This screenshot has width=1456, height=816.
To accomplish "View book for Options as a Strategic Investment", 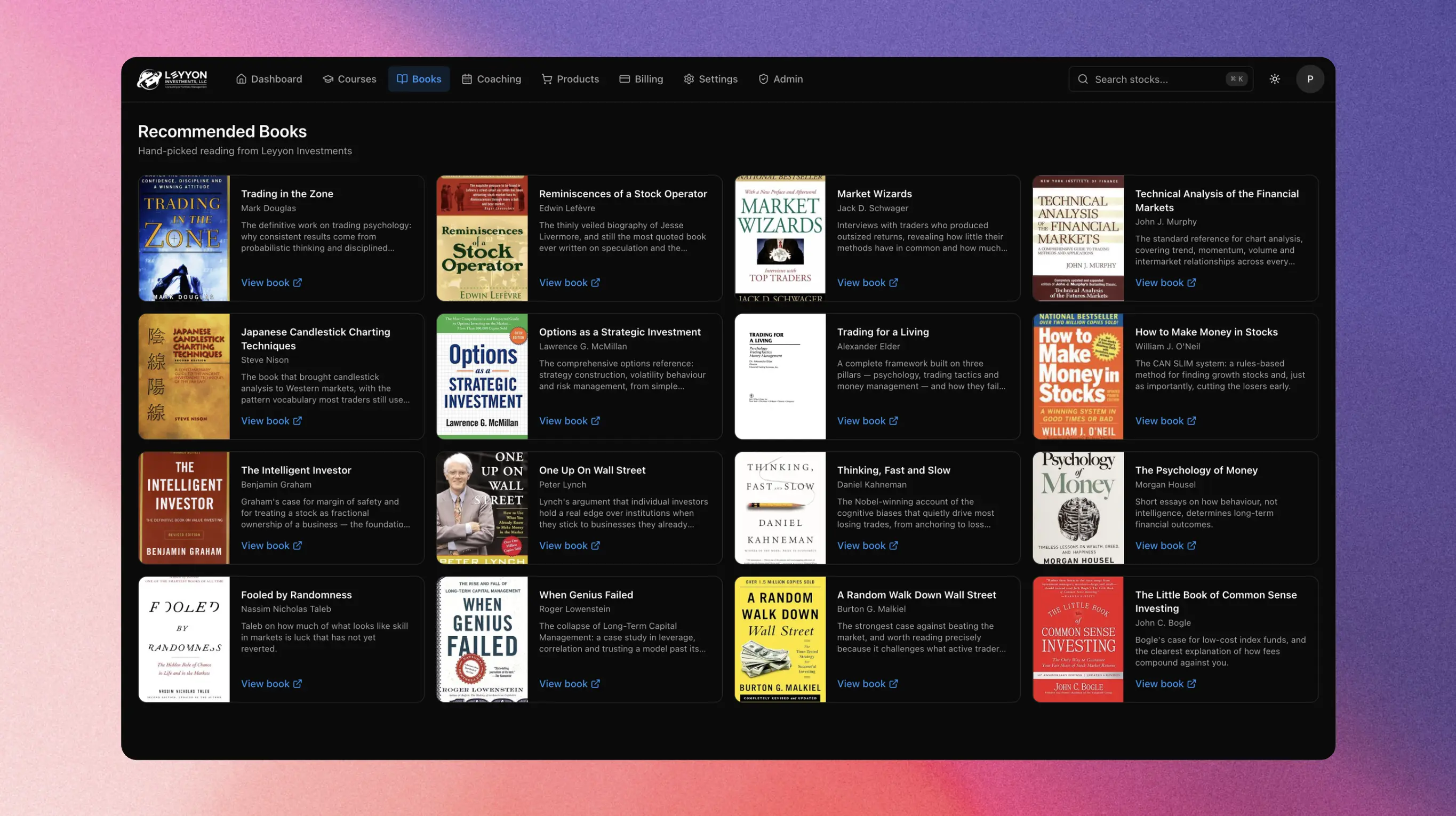I will [x=569, y=421].
